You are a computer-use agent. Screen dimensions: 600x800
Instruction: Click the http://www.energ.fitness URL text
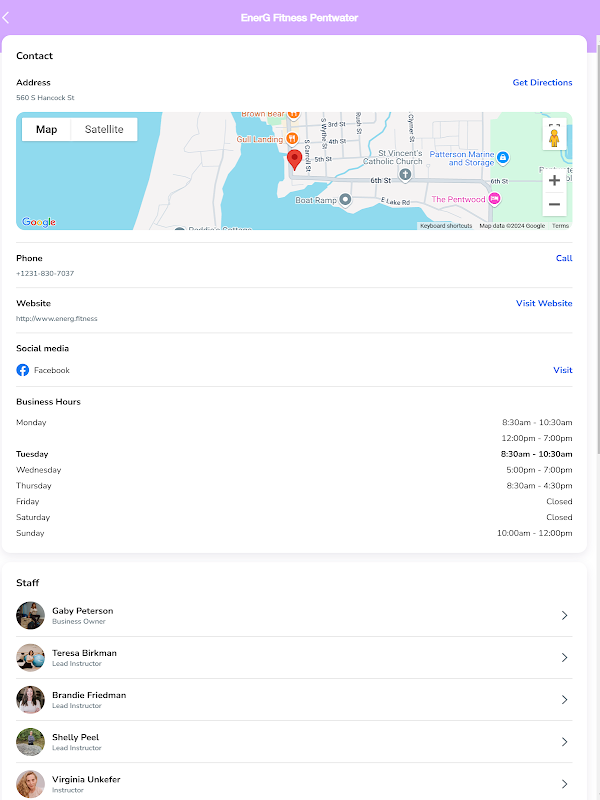tap(57, 318)
